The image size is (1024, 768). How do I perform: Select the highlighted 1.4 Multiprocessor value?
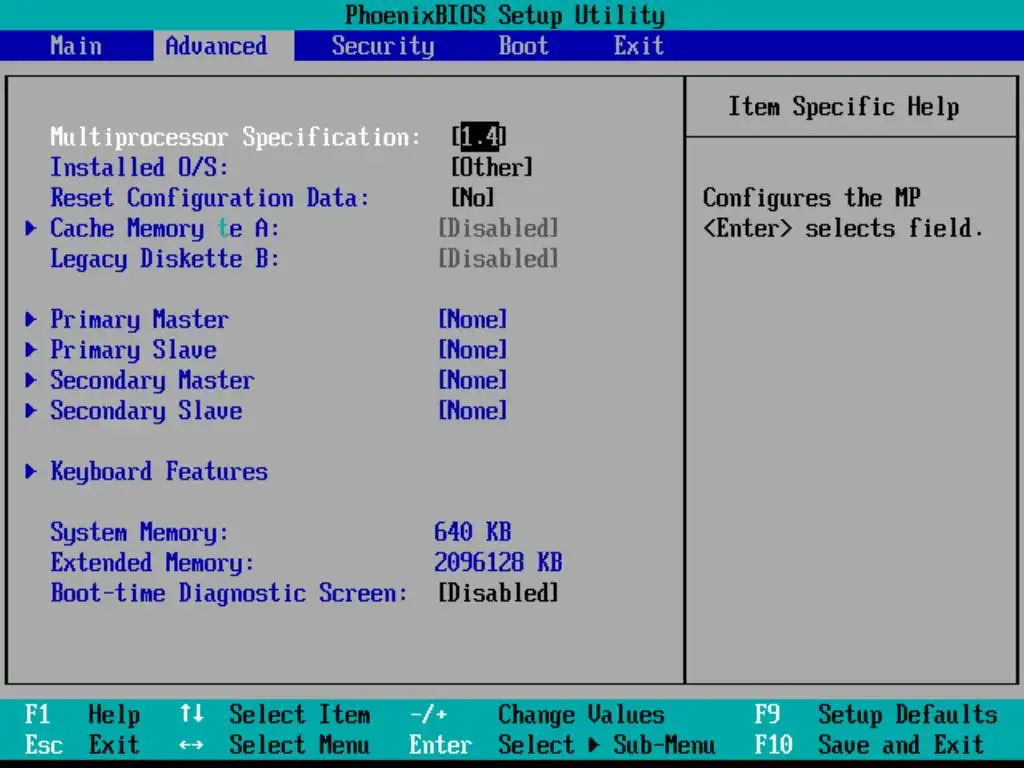(x=480, y=136)
